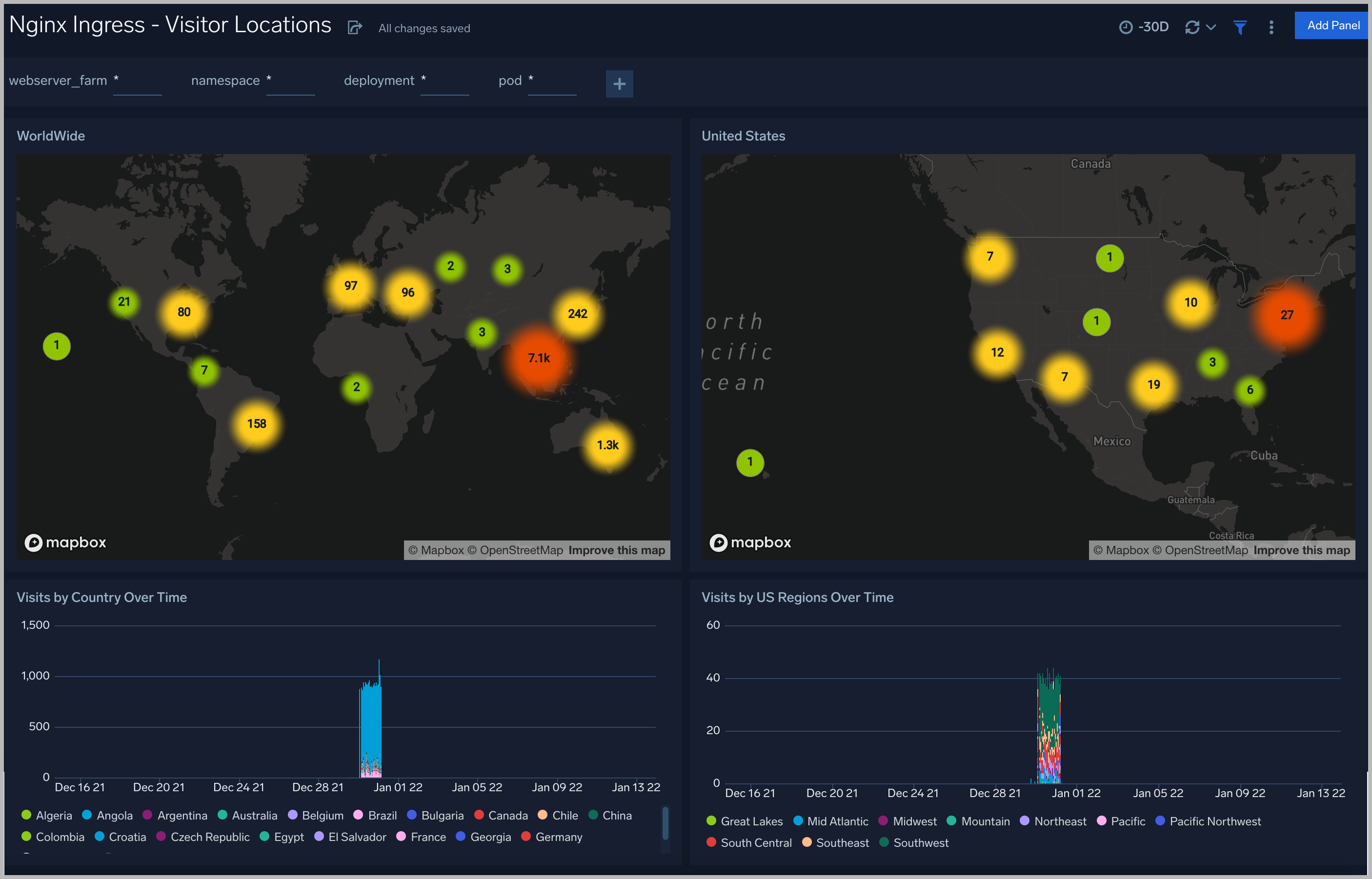1372x879 pixels.
Task: Toggle the China series in the country legend
Action: point(617,815)
